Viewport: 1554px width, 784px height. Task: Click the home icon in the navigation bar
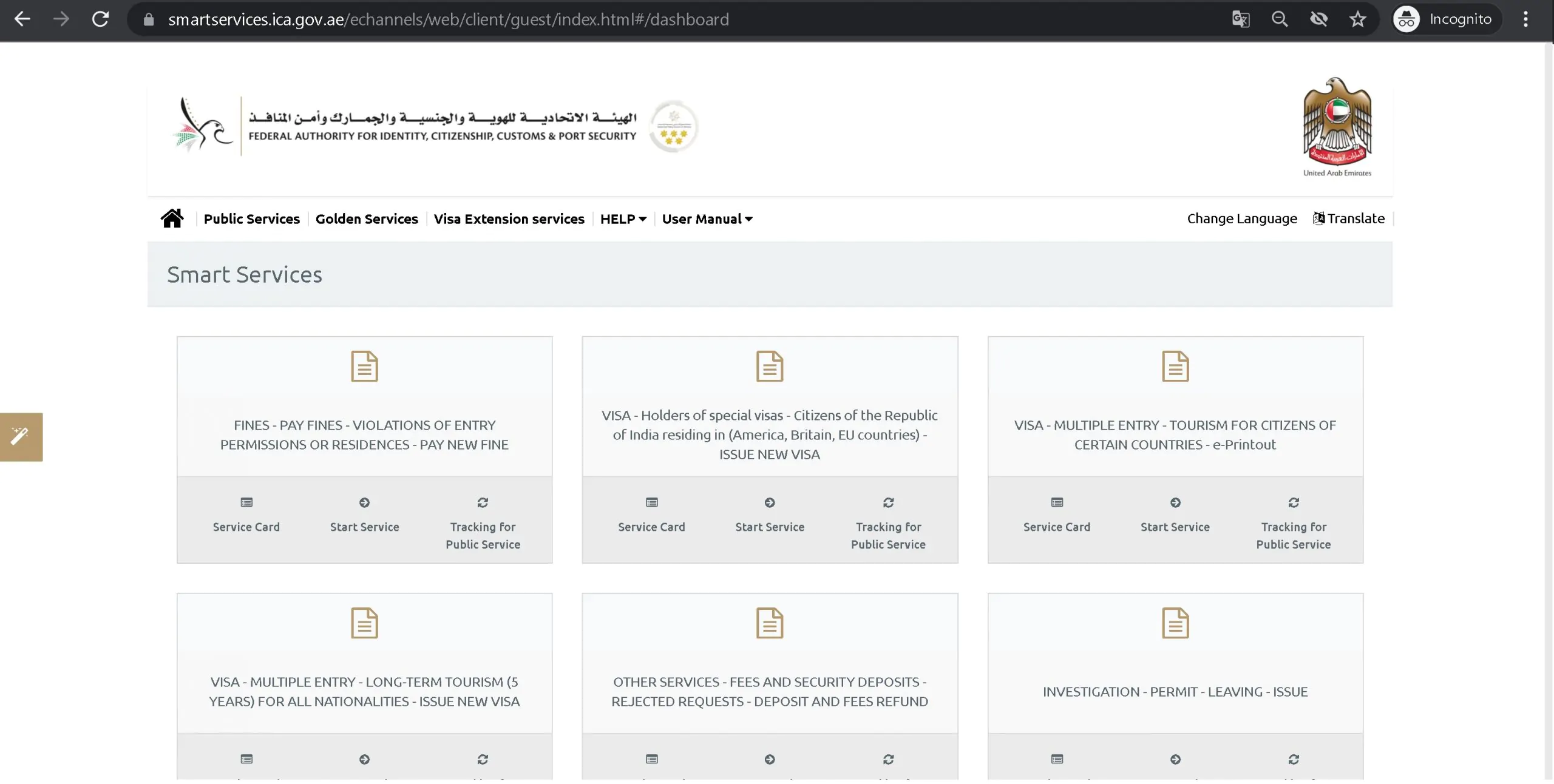pyautogui.click(x=172, y=218)
